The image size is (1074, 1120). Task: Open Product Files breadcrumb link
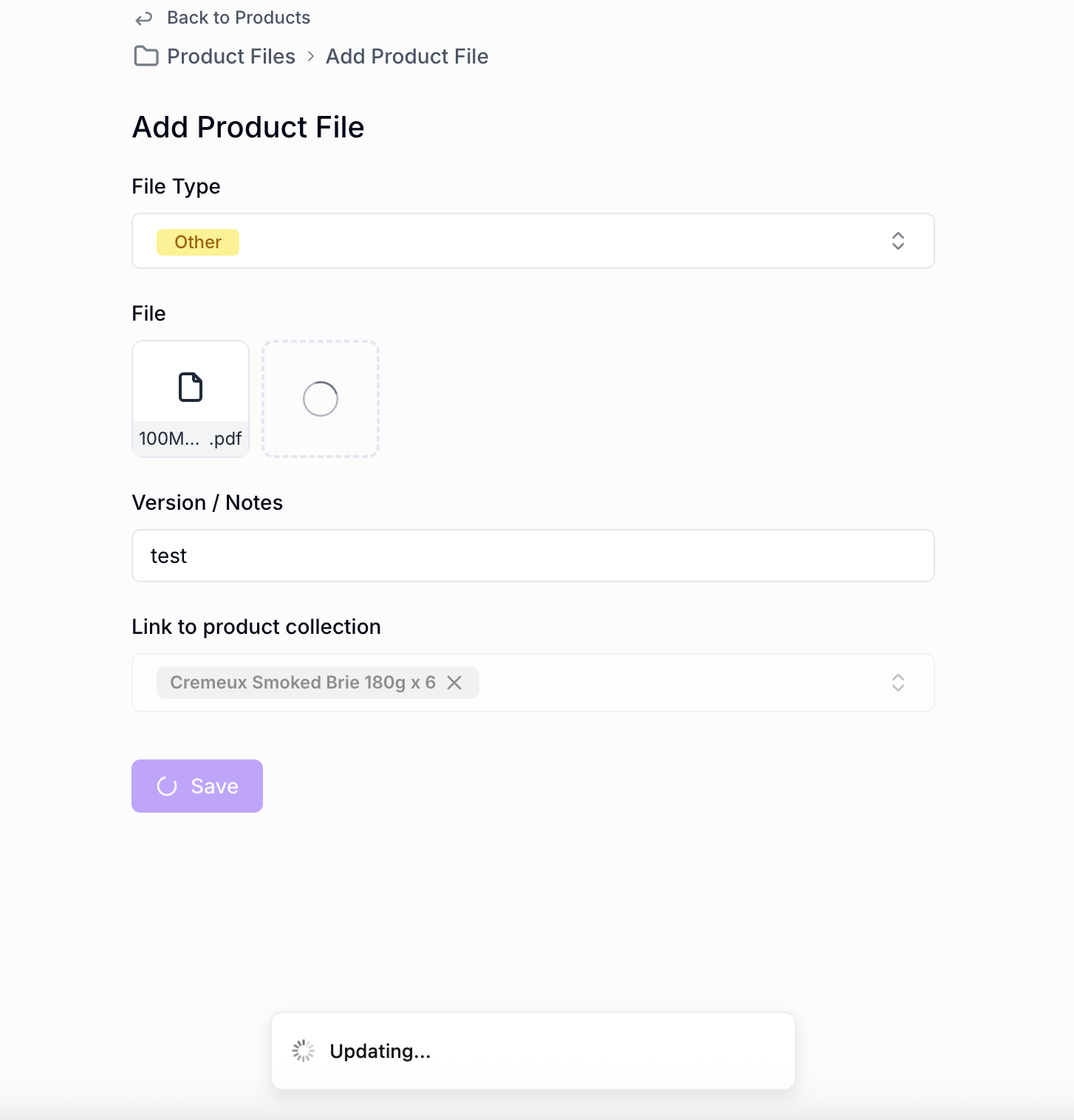230,56
